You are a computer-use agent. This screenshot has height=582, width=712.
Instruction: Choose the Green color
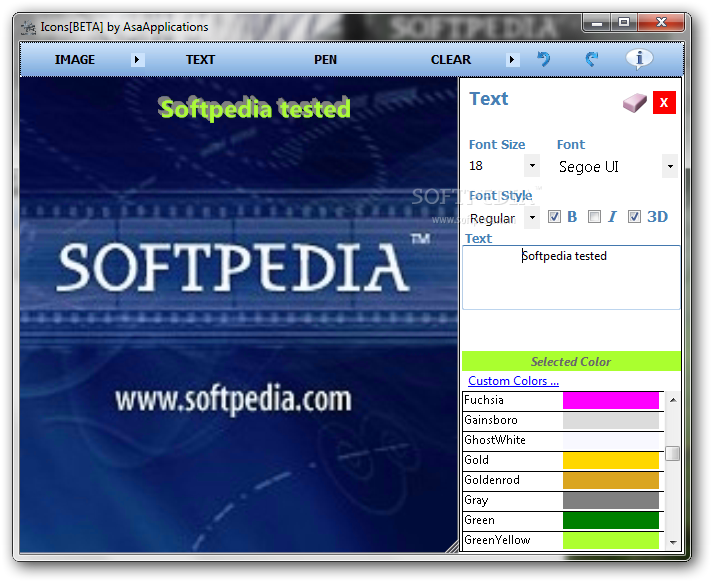point(563,520)
